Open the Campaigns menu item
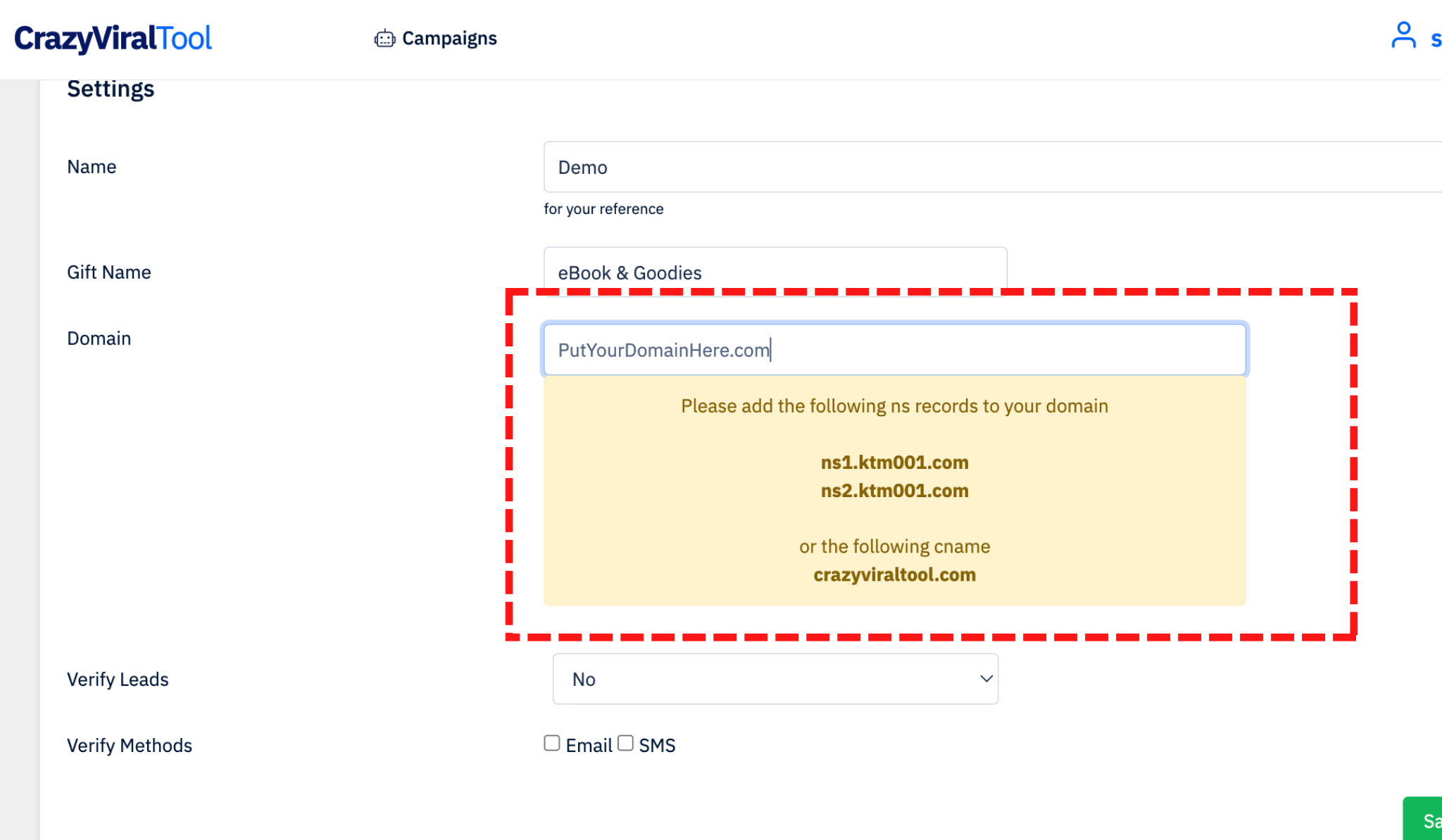1442x840 pixels. [436, 39]
